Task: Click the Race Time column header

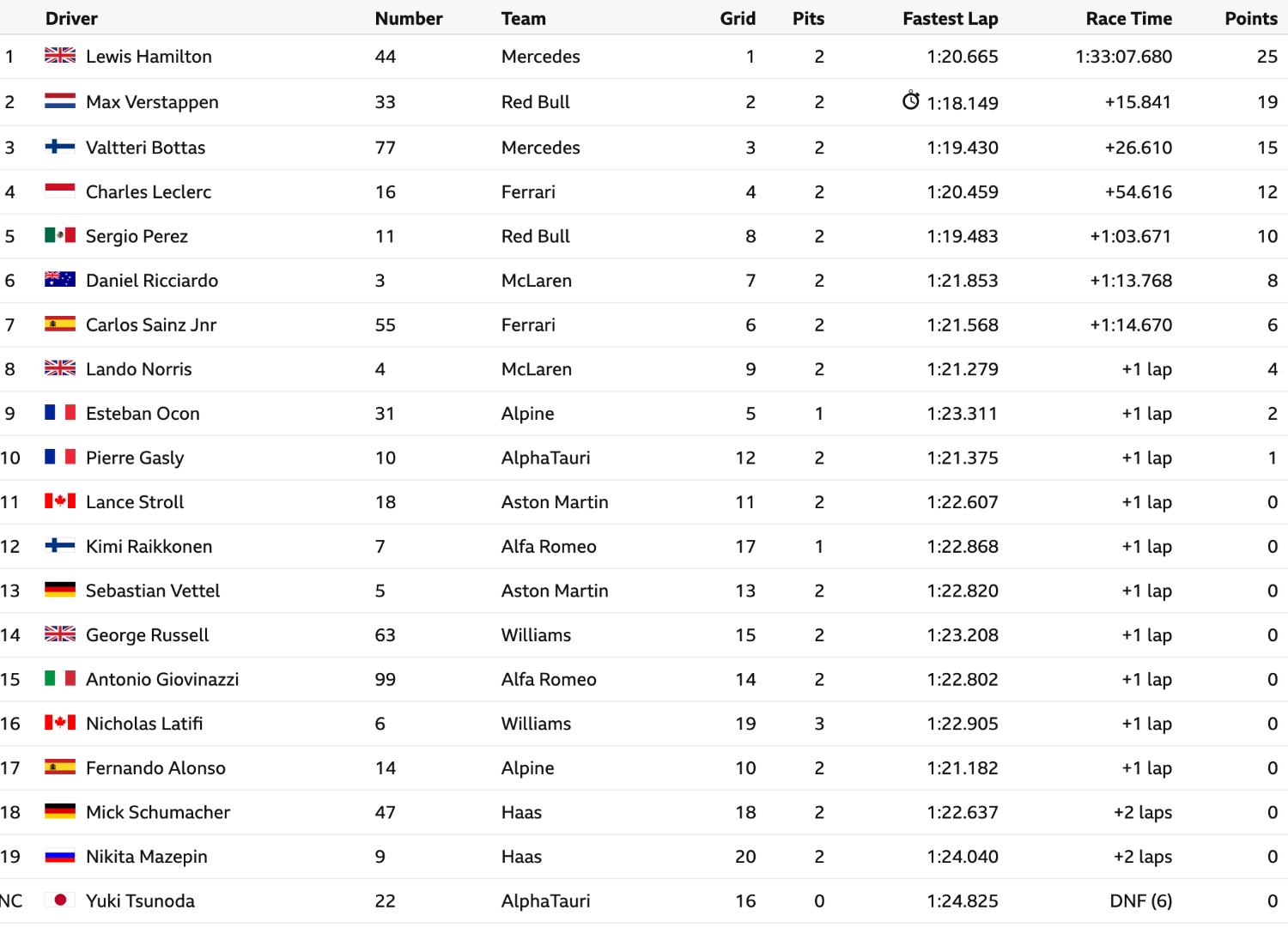Action: pos(1128,19)
